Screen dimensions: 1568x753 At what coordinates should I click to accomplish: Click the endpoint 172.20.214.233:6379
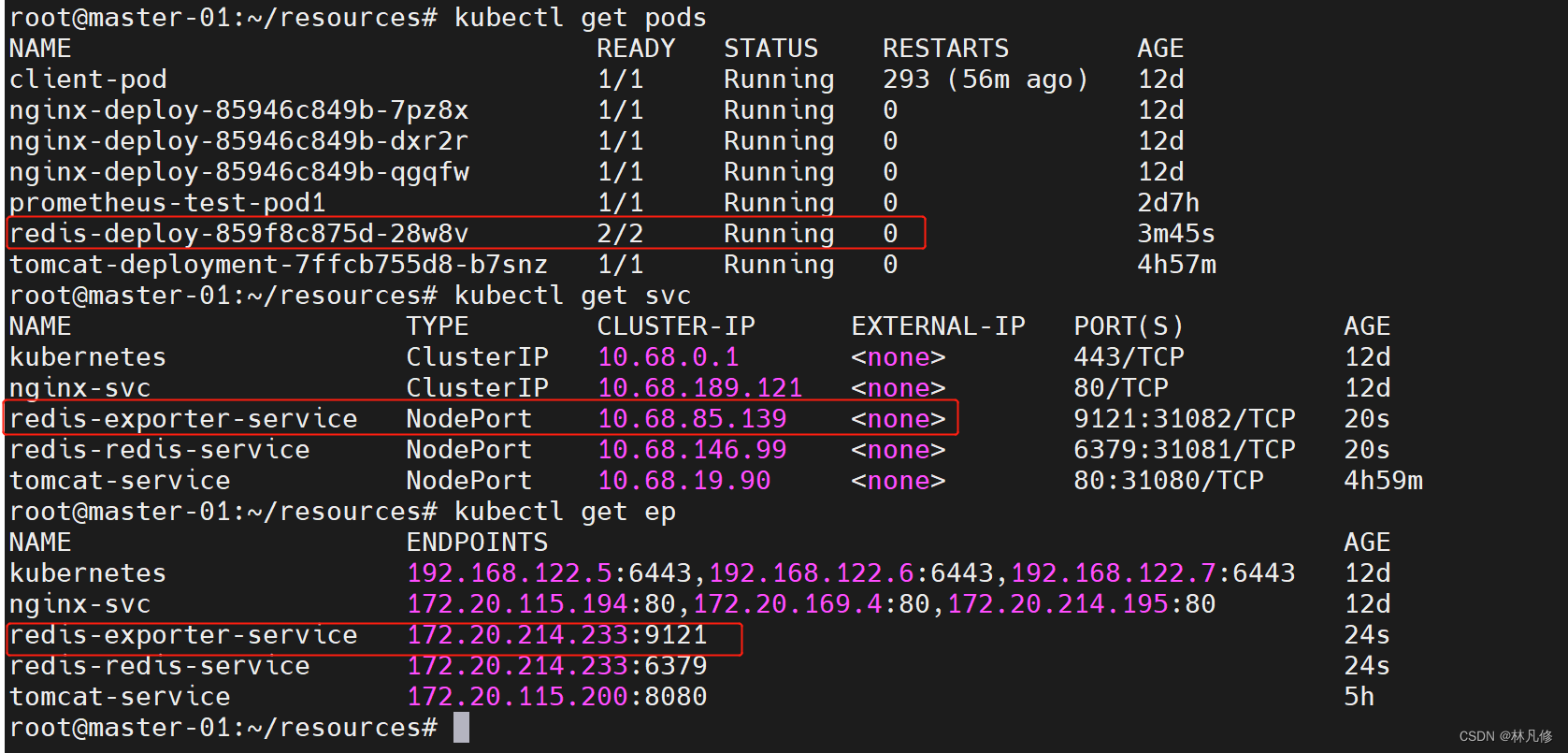[557, 666]
